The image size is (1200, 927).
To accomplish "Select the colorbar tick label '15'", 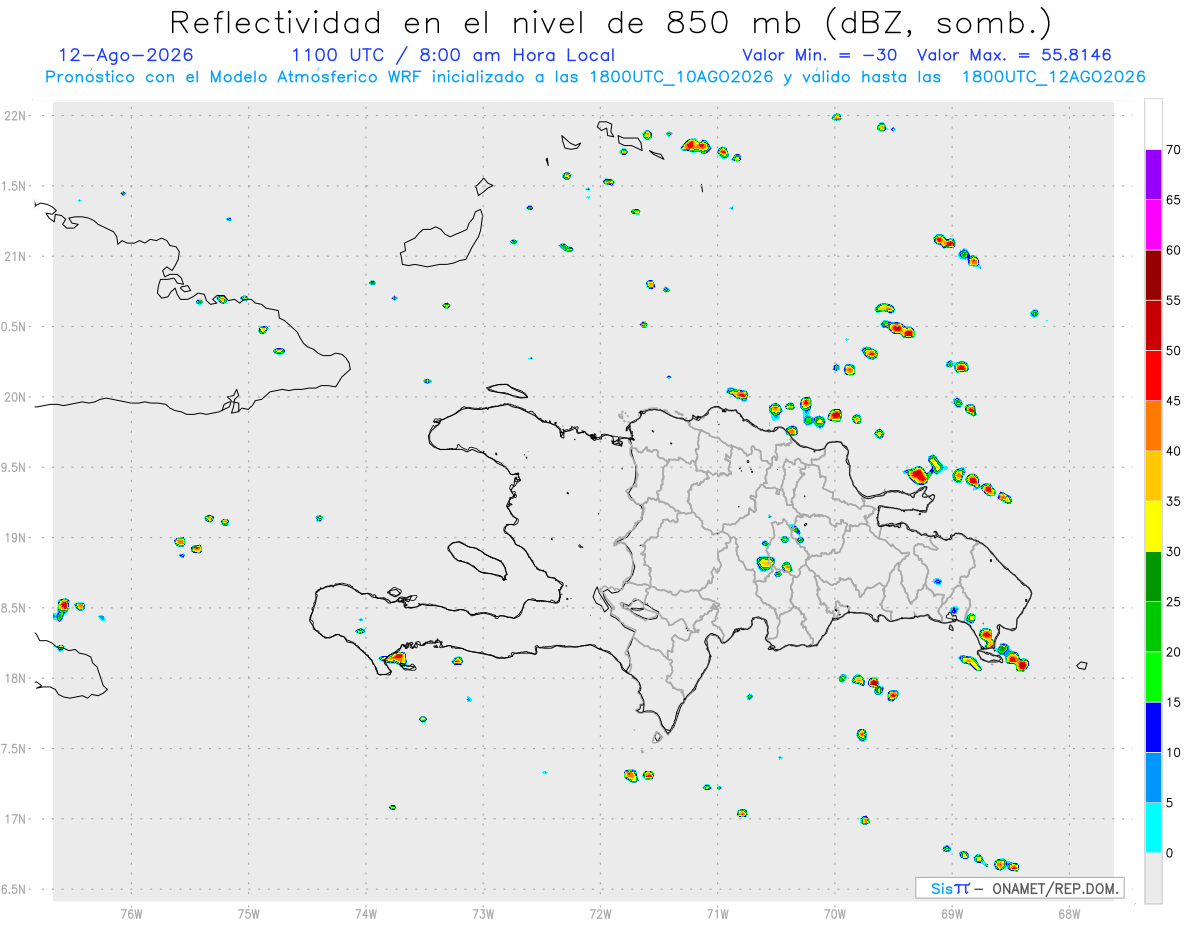I will 1174,702.
